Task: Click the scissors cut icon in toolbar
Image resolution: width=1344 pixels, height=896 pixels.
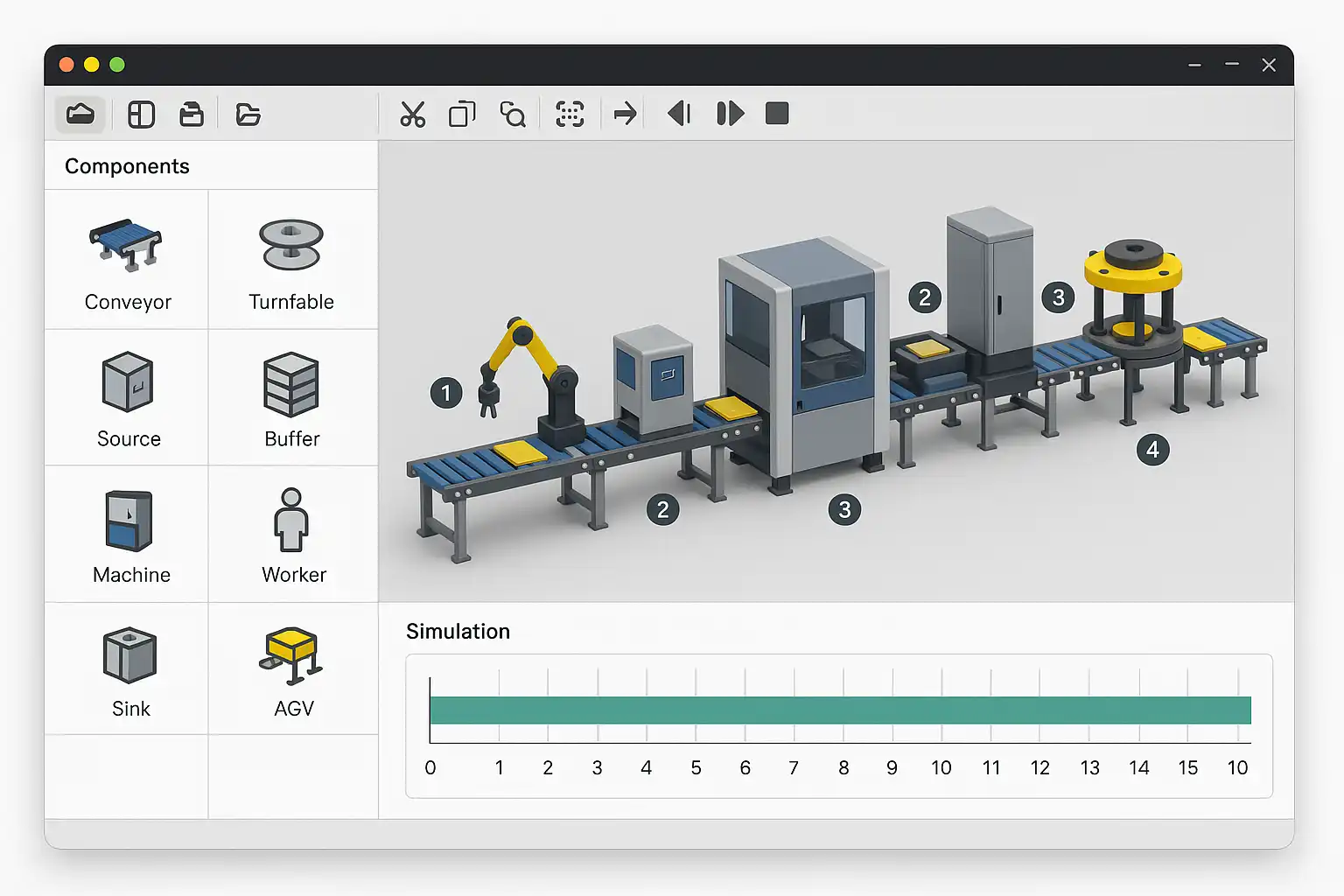Action: coord(412,115)
